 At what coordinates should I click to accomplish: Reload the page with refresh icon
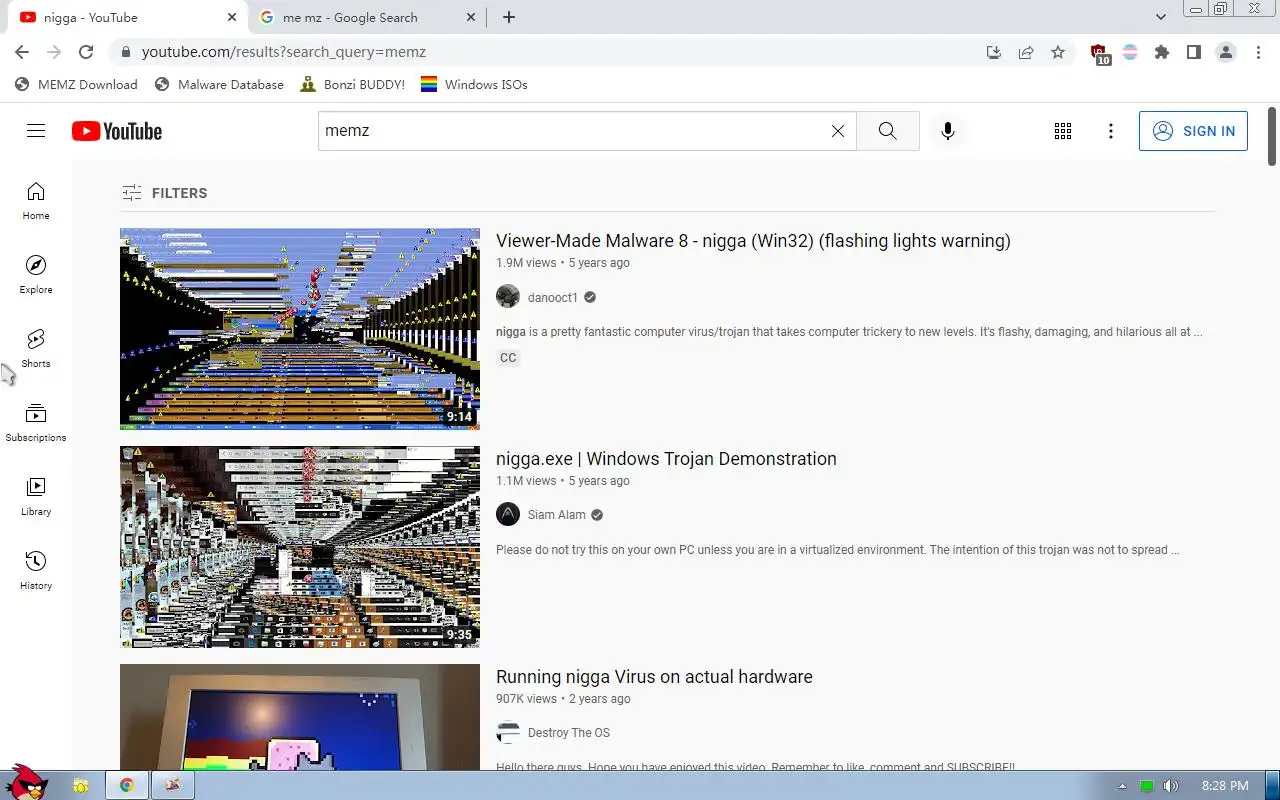pos(86,52)
